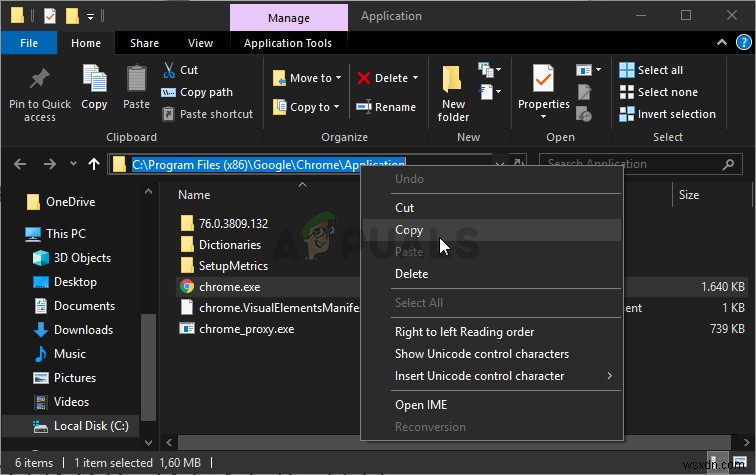Select Show Unicode control characters
756x475 pixels.
pyautogui.click(x=492, y=354)
